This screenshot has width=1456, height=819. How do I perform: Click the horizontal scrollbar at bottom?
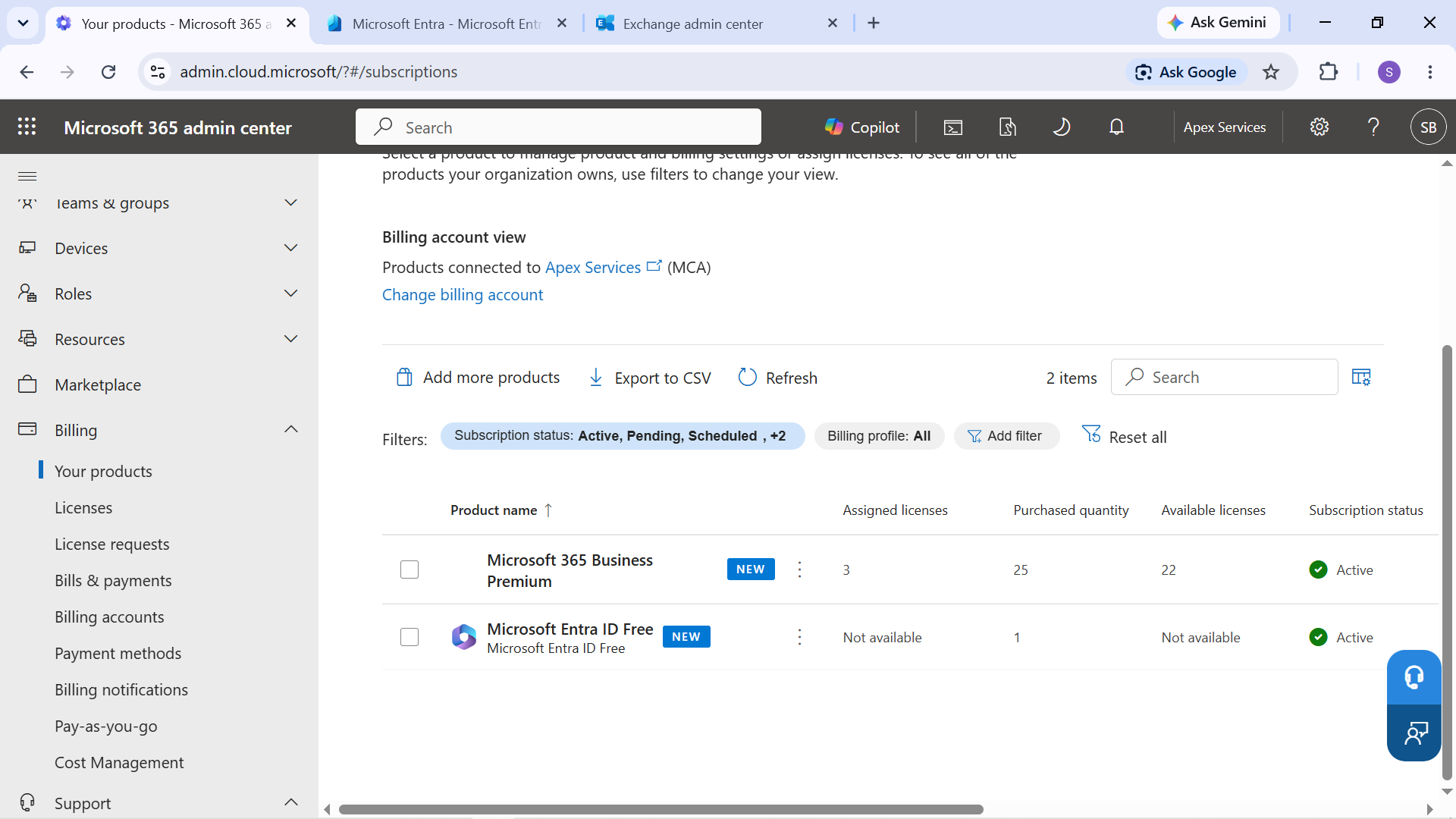(x=661, y=809)
